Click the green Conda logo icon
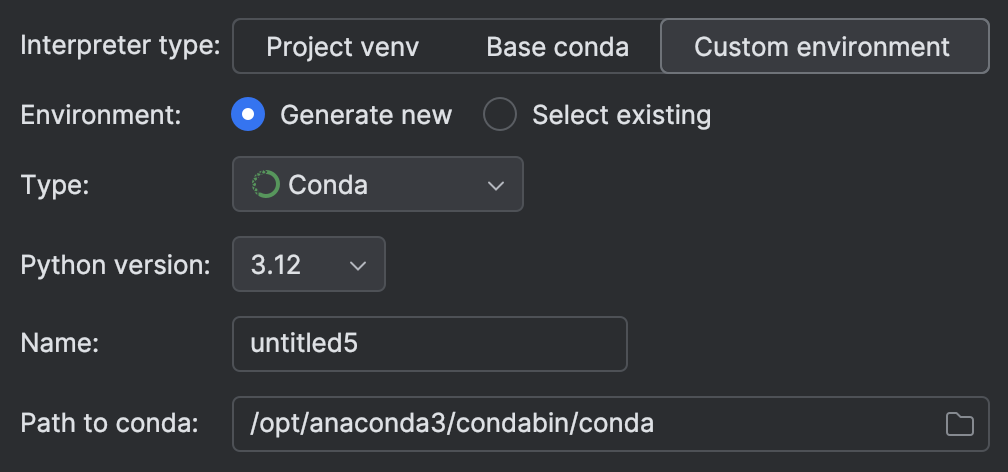 (266, 185)
